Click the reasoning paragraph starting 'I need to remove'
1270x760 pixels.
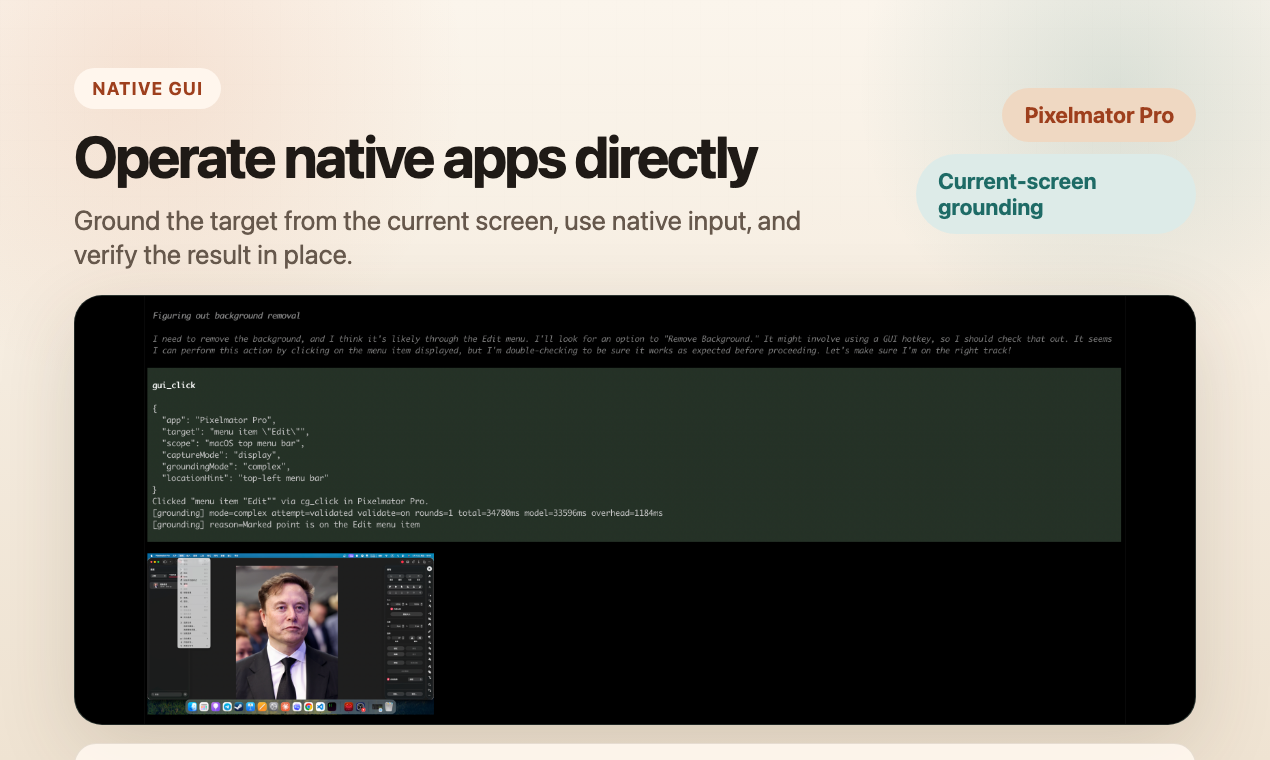[632, 344]
